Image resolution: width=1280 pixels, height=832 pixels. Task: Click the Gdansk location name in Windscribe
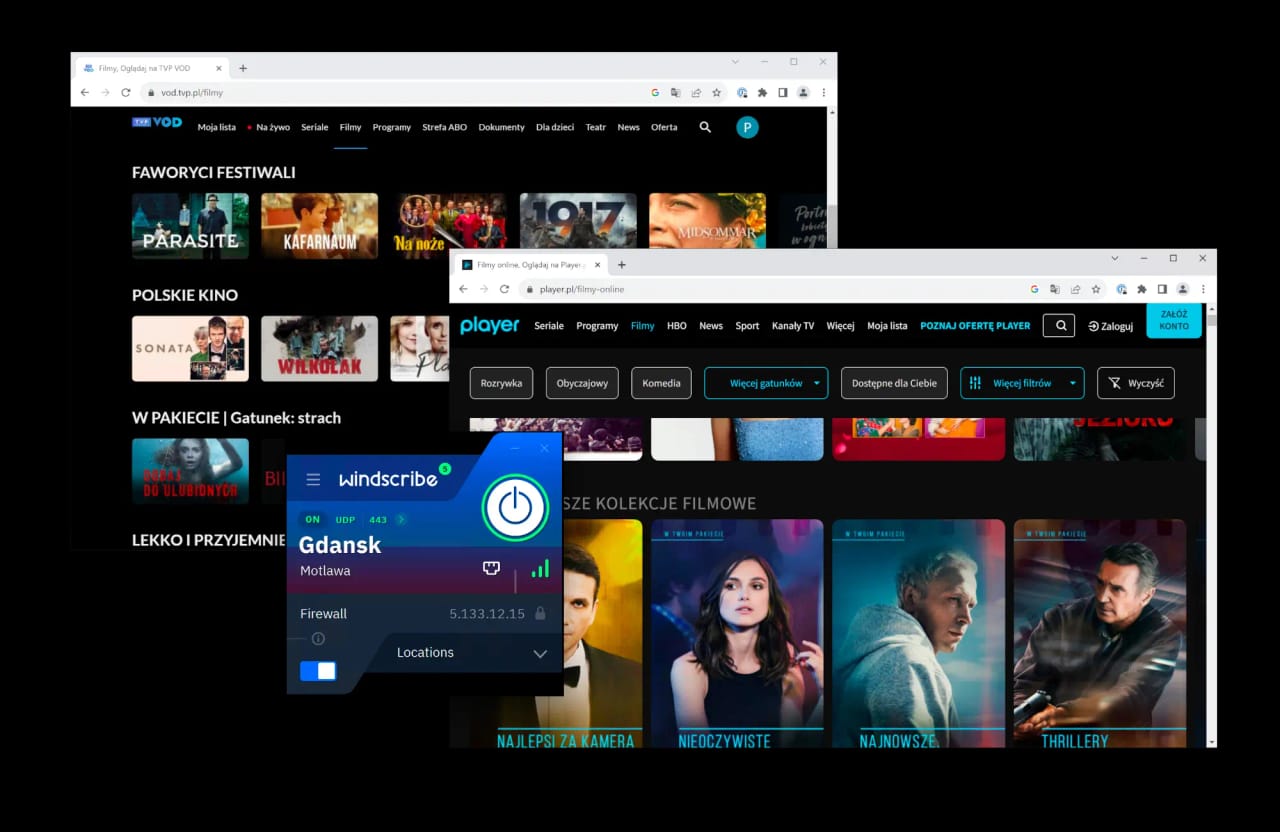(x=340, y=545)
